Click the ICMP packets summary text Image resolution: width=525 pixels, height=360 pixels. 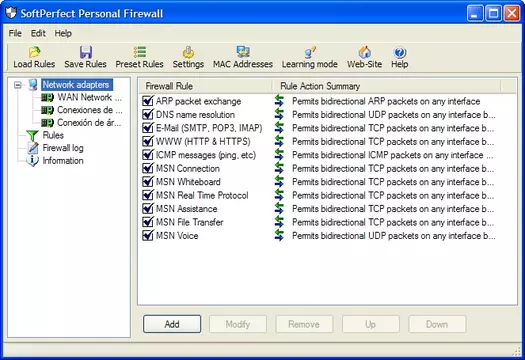click(x=392, y=155)
